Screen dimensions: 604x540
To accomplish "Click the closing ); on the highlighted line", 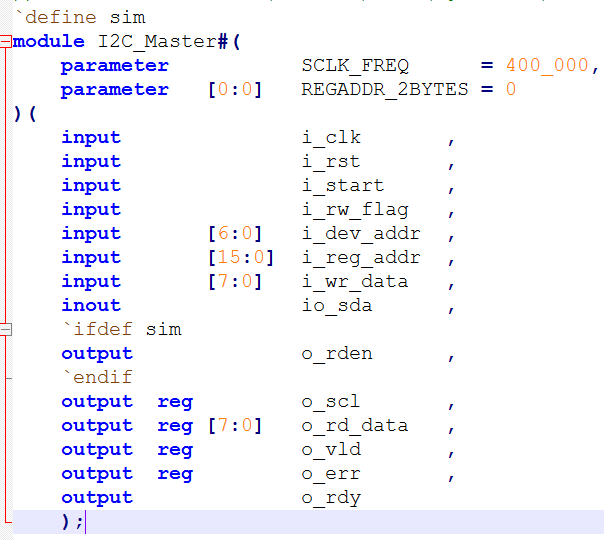I will [x=72, y=522].
